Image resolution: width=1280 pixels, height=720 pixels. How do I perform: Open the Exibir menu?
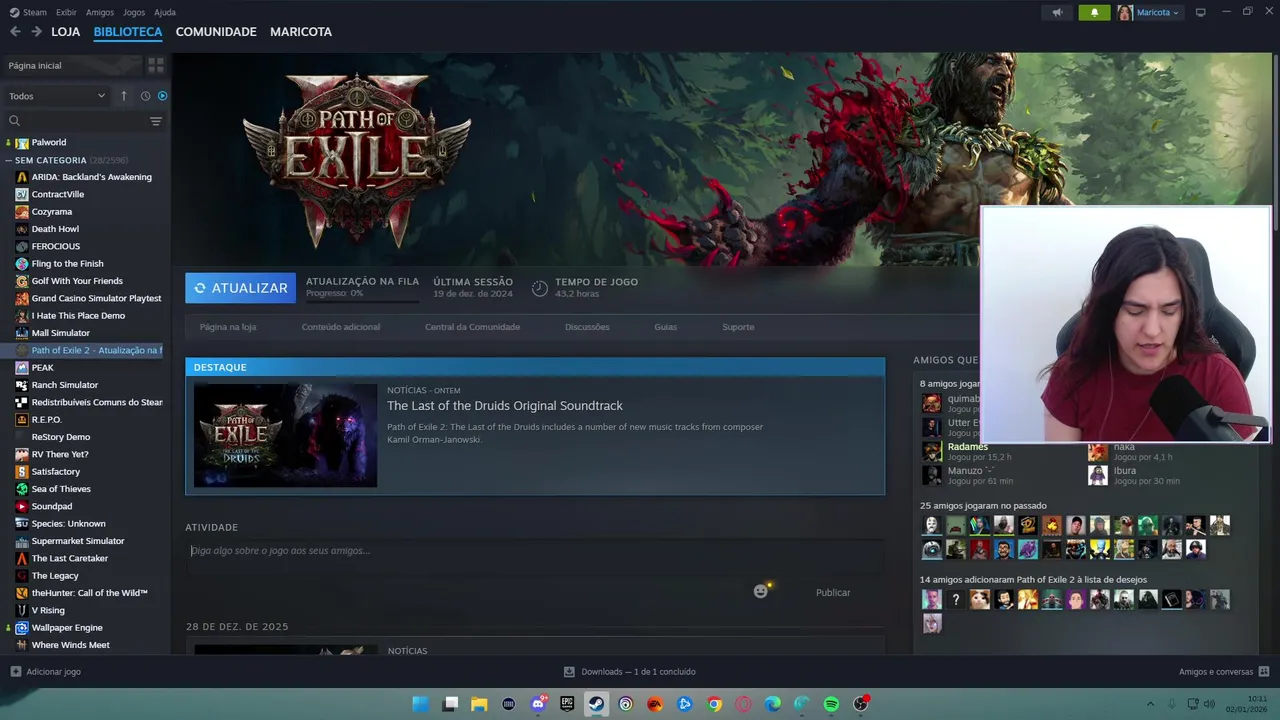coord(66,12)
